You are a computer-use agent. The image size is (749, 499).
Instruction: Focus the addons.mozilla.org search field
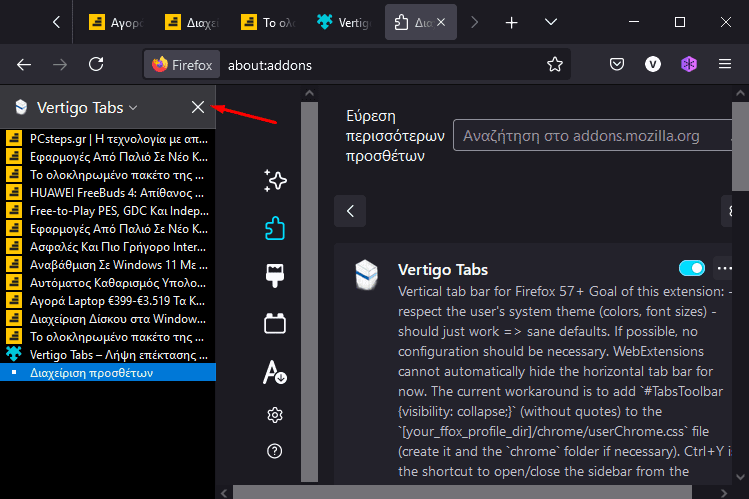[592, 136]
